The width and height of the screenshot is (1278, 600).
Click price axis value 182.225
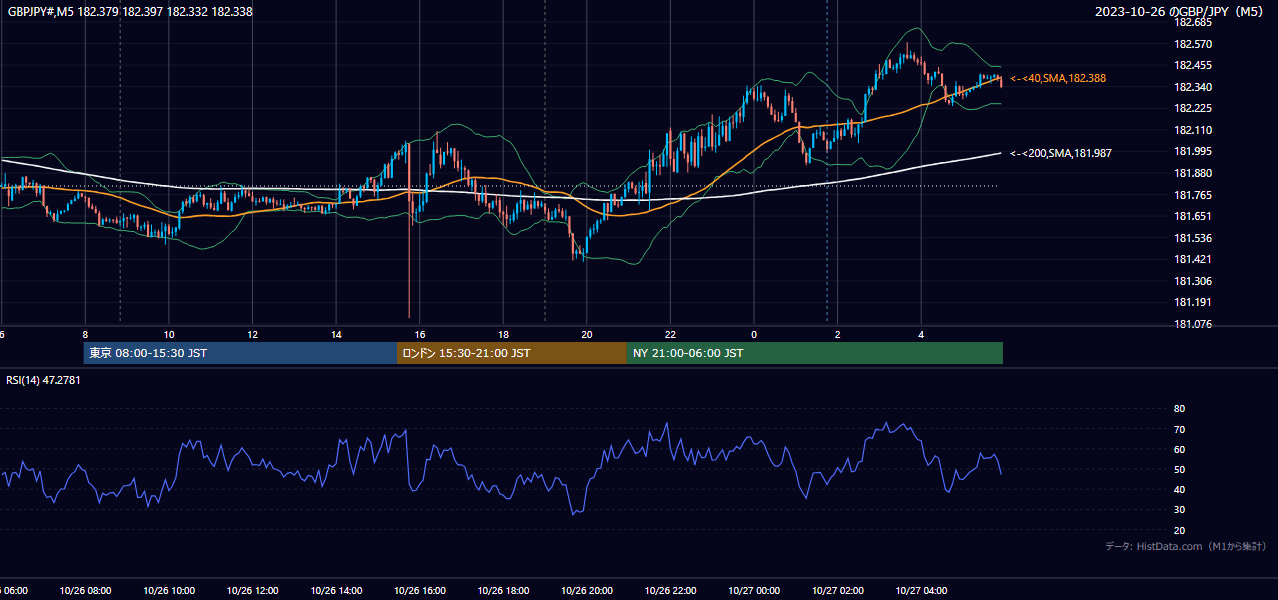1194,108
